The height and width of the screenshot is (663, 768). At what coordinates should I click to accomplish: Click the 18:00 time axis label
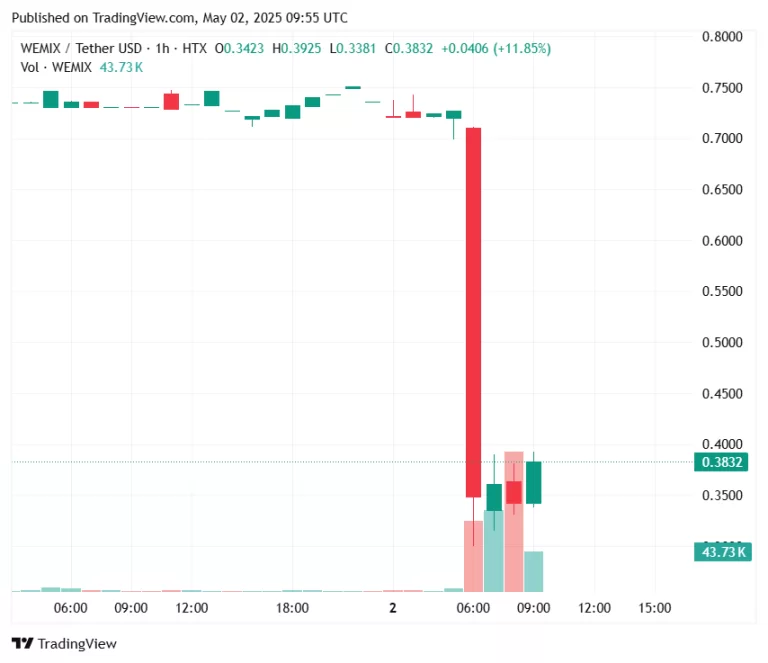tap(293, 608)
